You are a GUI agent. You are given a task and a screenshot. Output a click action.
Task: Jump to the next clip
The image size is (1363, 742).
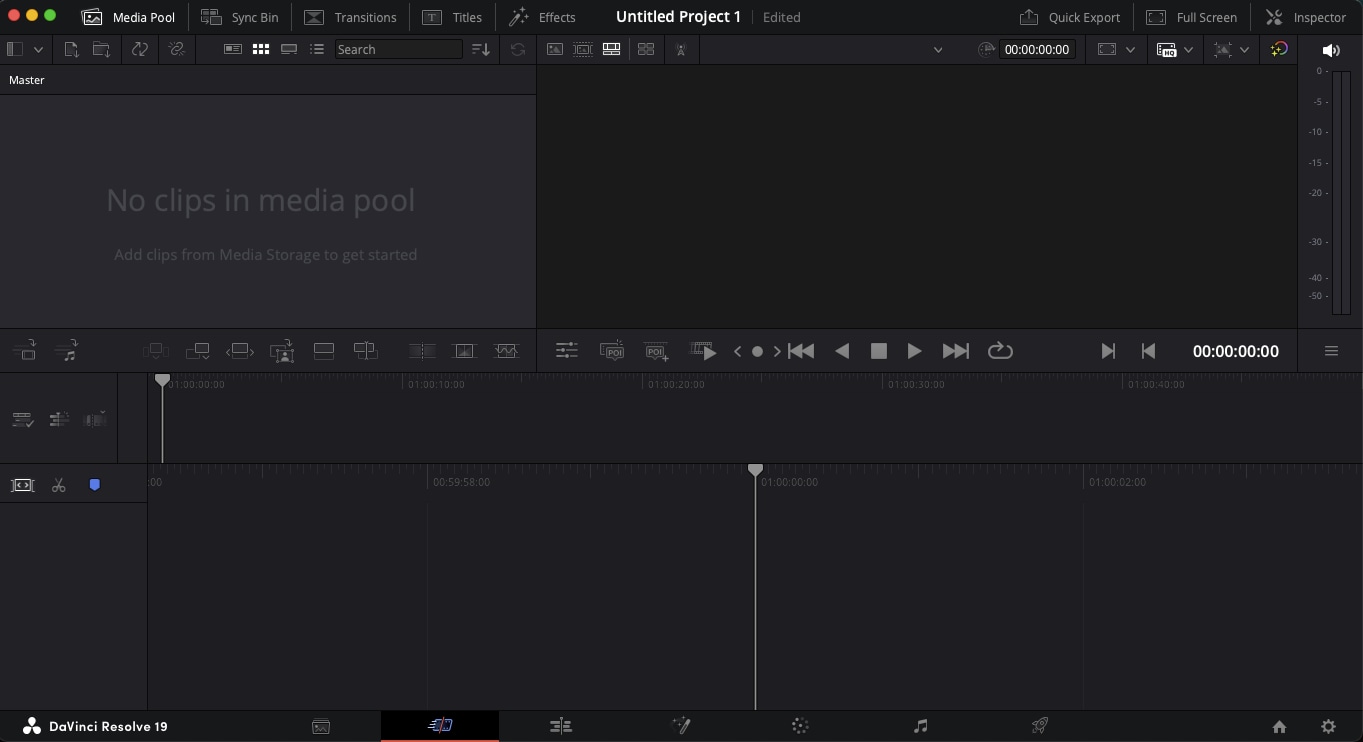pyautogui.click(x=956, y=351)
